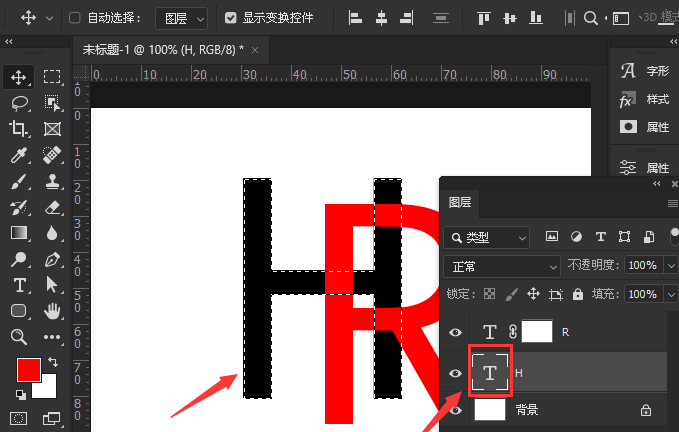Select the Lasso tool
The height and width of the screenshot is (432, 679).
click(x=19, y=103)
